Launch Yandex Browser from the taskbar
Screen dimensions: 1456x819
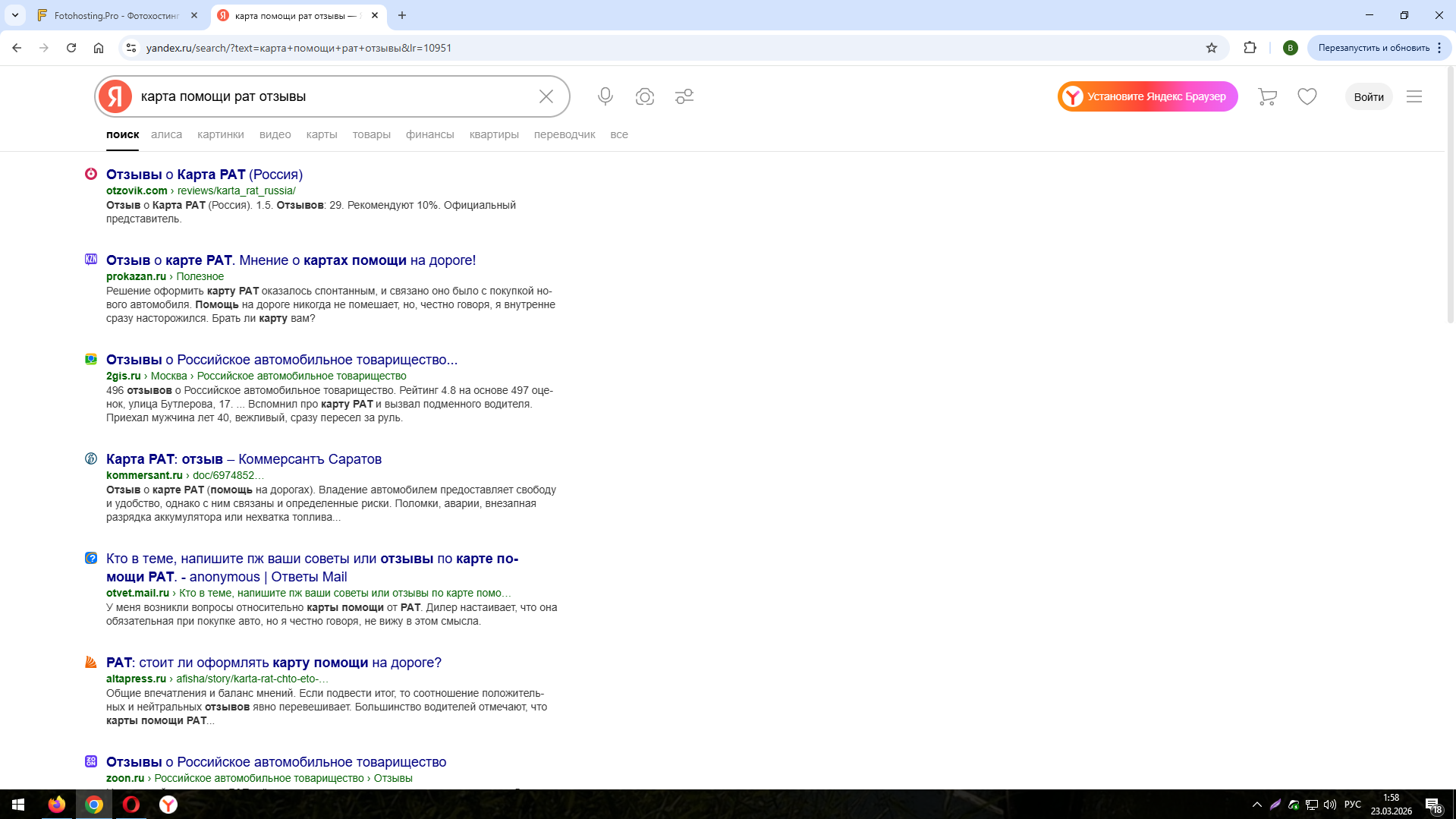click(168, 805)
